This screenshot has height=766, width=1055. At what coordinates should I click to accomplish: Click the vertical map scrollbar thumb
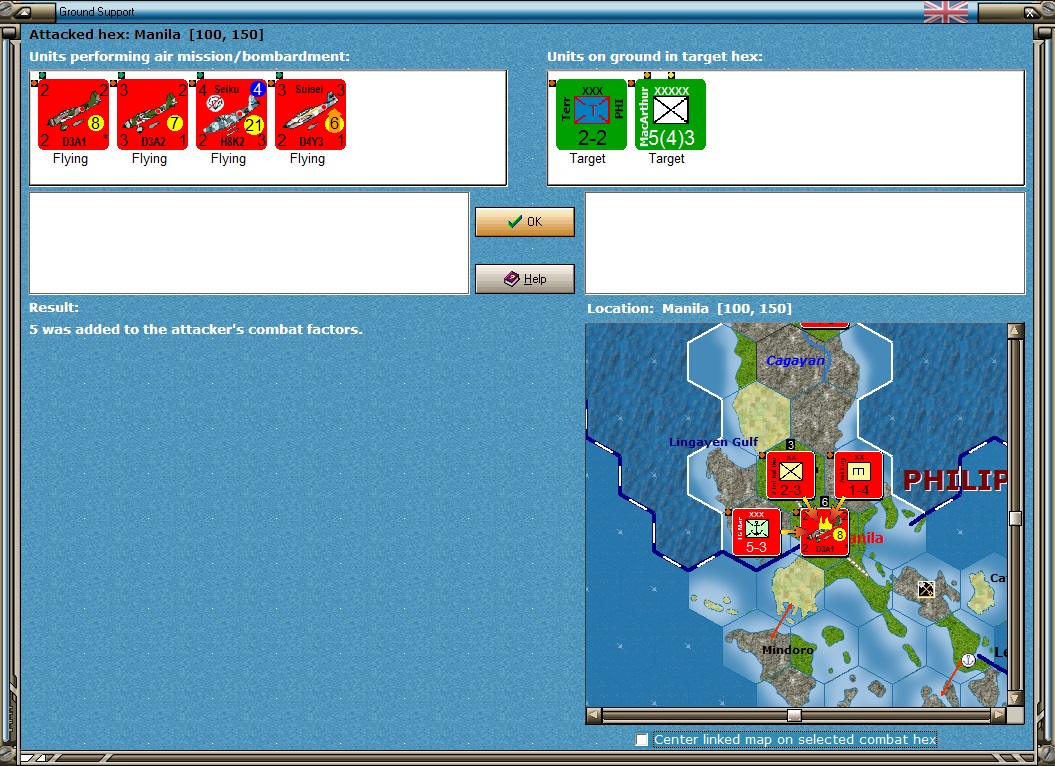click(1015, 518)
